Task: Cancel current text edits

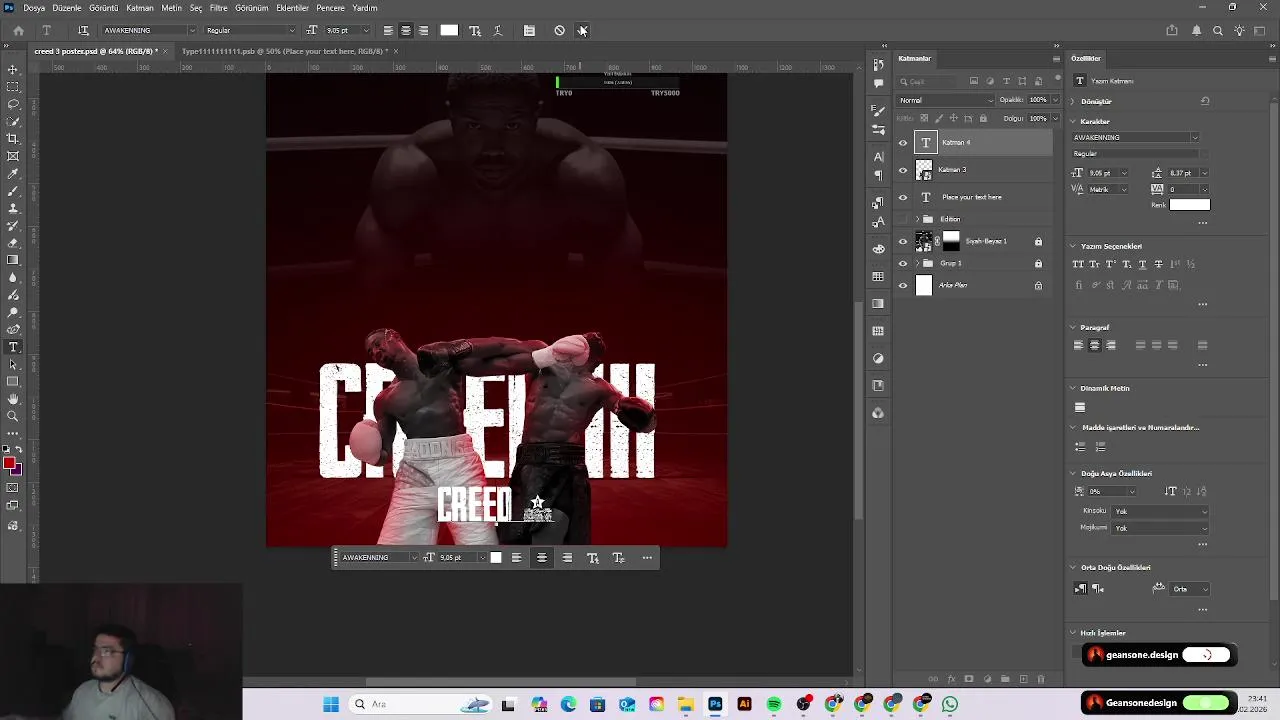Action: point(559,30)
